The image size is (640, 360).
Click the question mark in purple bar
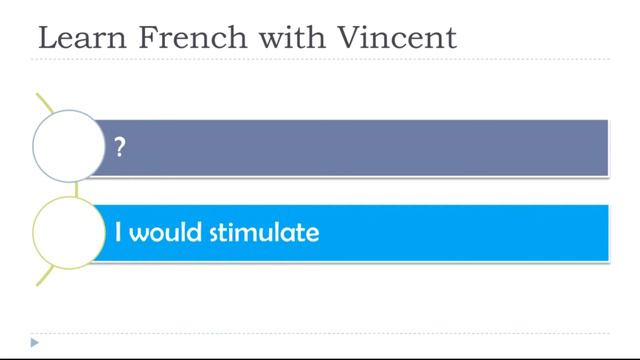pyautogui.click(x=120, y=147)
